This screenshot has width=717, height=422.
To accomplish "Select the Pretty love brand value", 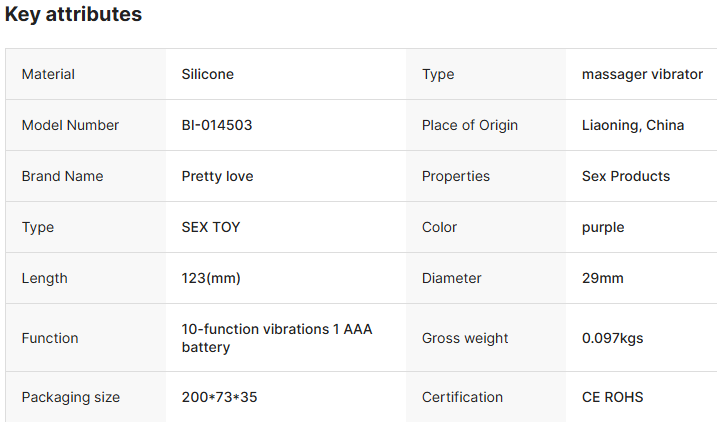I will point(217,176).
